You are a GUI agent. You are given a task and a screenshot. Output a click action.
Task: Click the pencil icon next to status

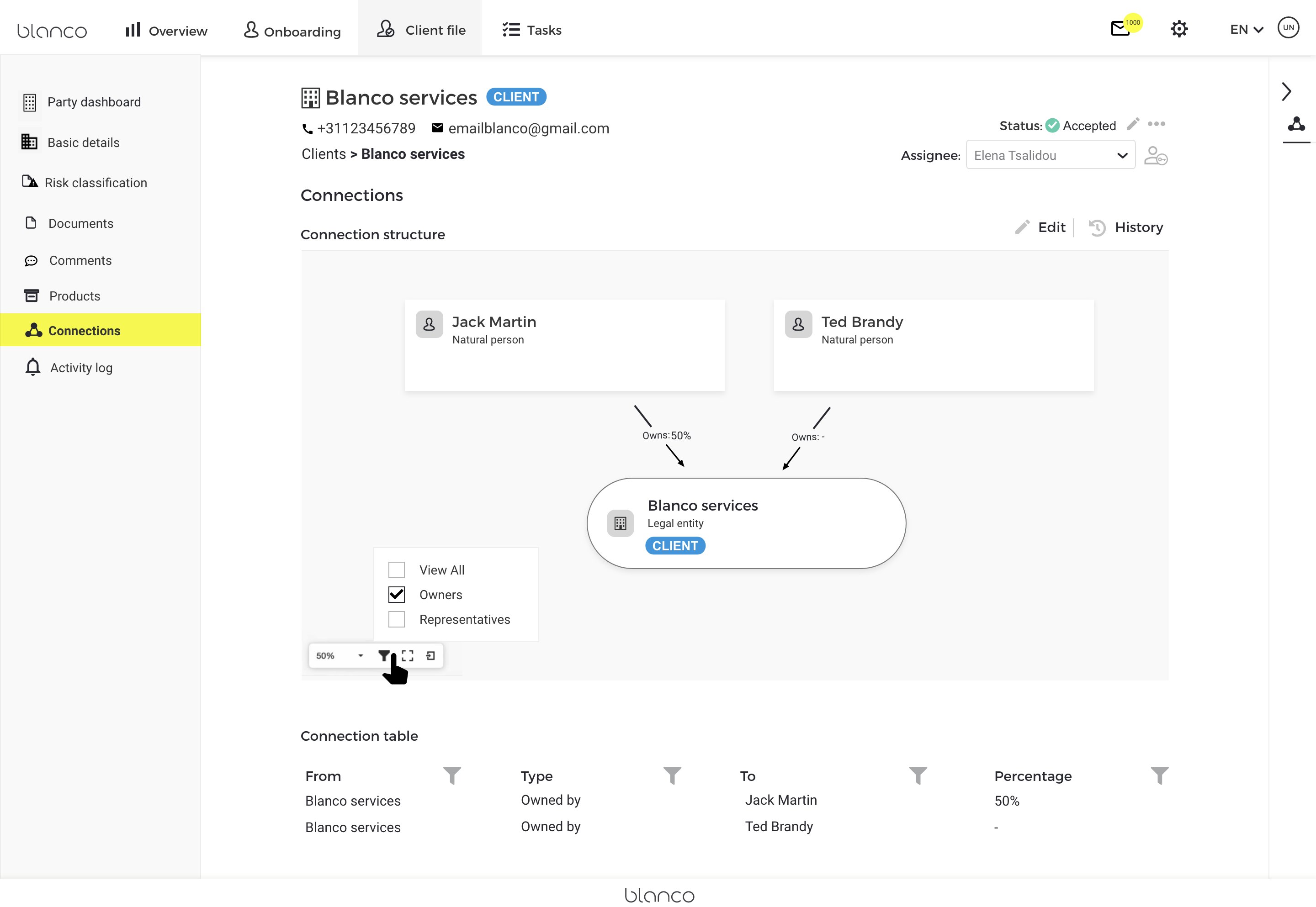tap(1132, 124)
